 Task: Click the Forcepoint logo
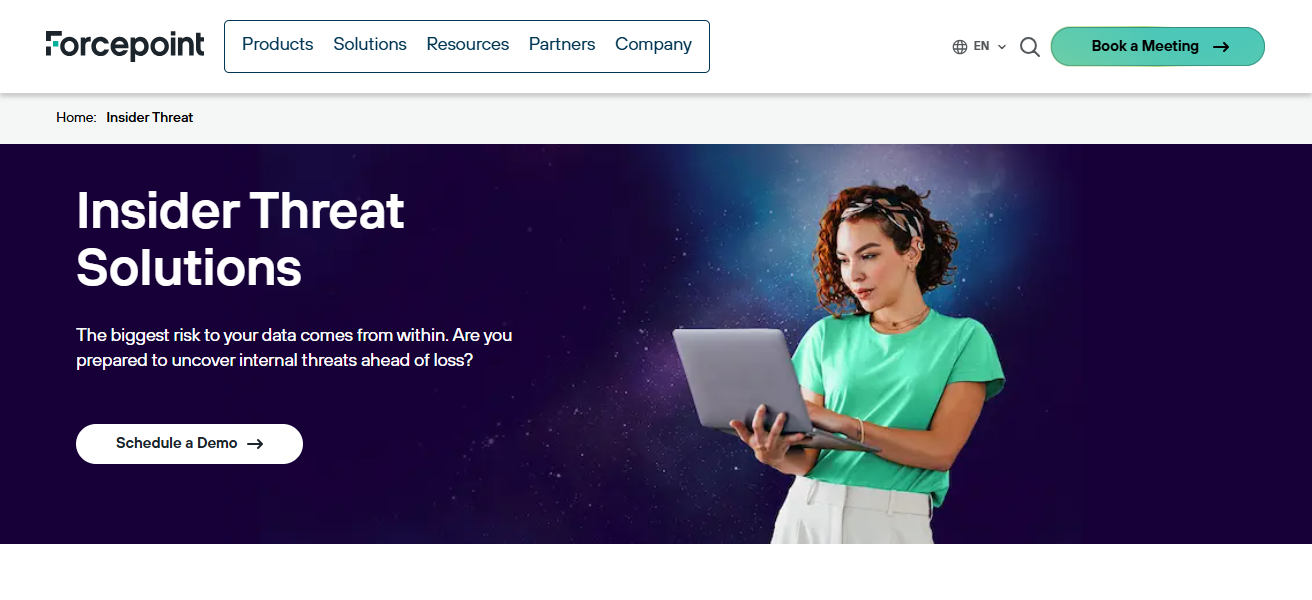pos(125,46)
